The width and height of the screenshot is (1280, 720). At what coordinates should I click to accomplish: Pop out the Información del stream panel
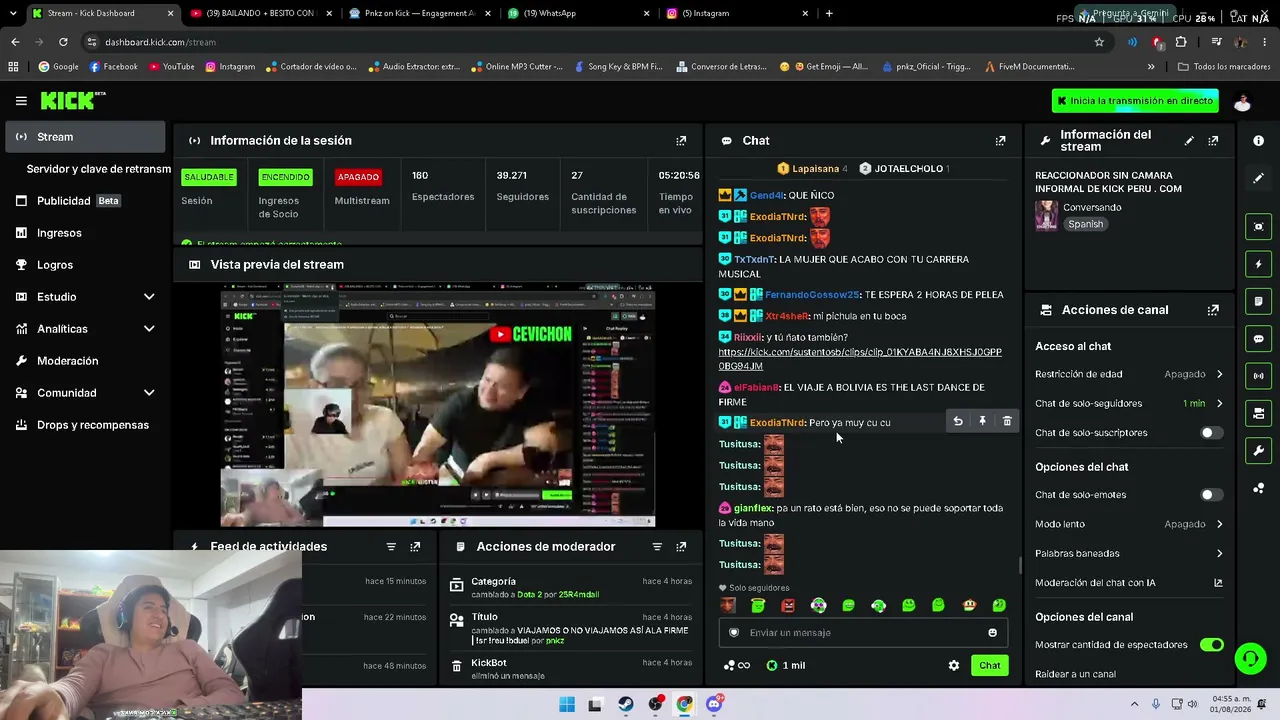pos(1213,141)
